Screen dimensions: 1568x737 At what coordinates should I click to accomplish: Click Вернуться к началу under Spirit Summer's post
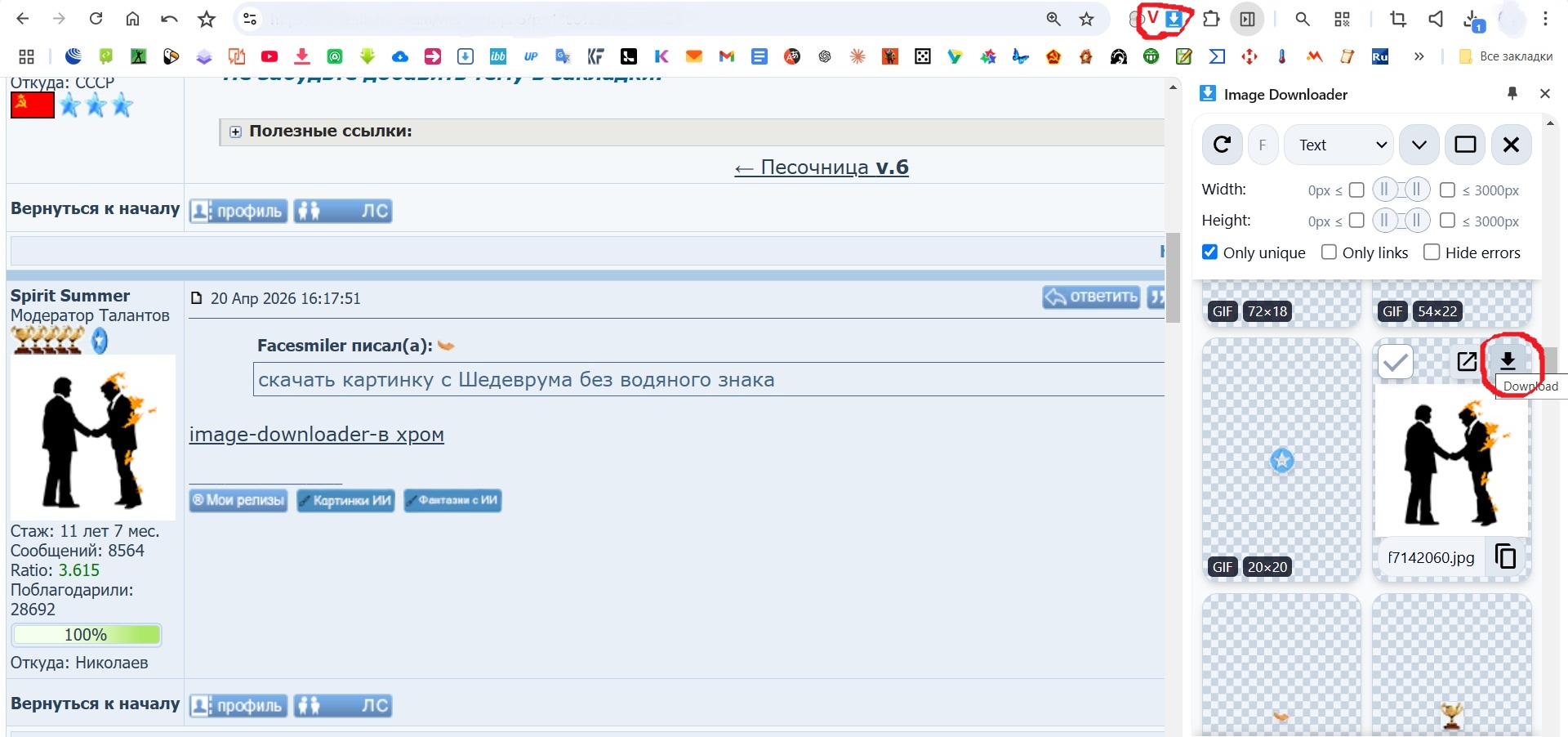[x=96, y=703]
